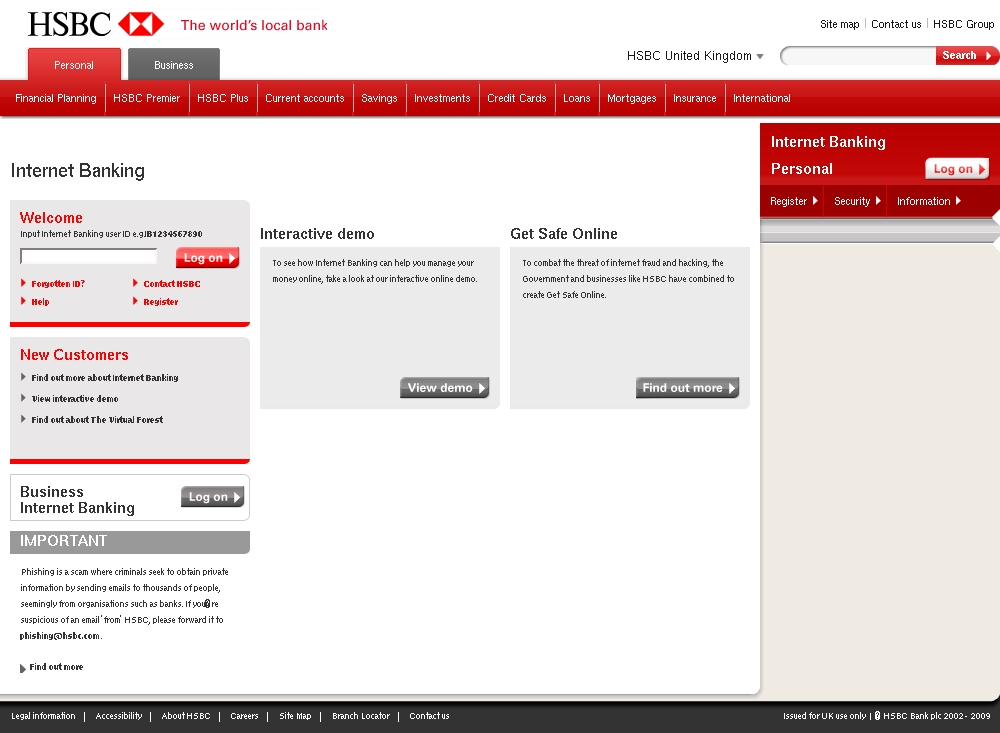The width and height of the screenshot is (1000, 733).
Task: Open the HSBC United Kingdom country dropdown
Action: coord(695,56)
